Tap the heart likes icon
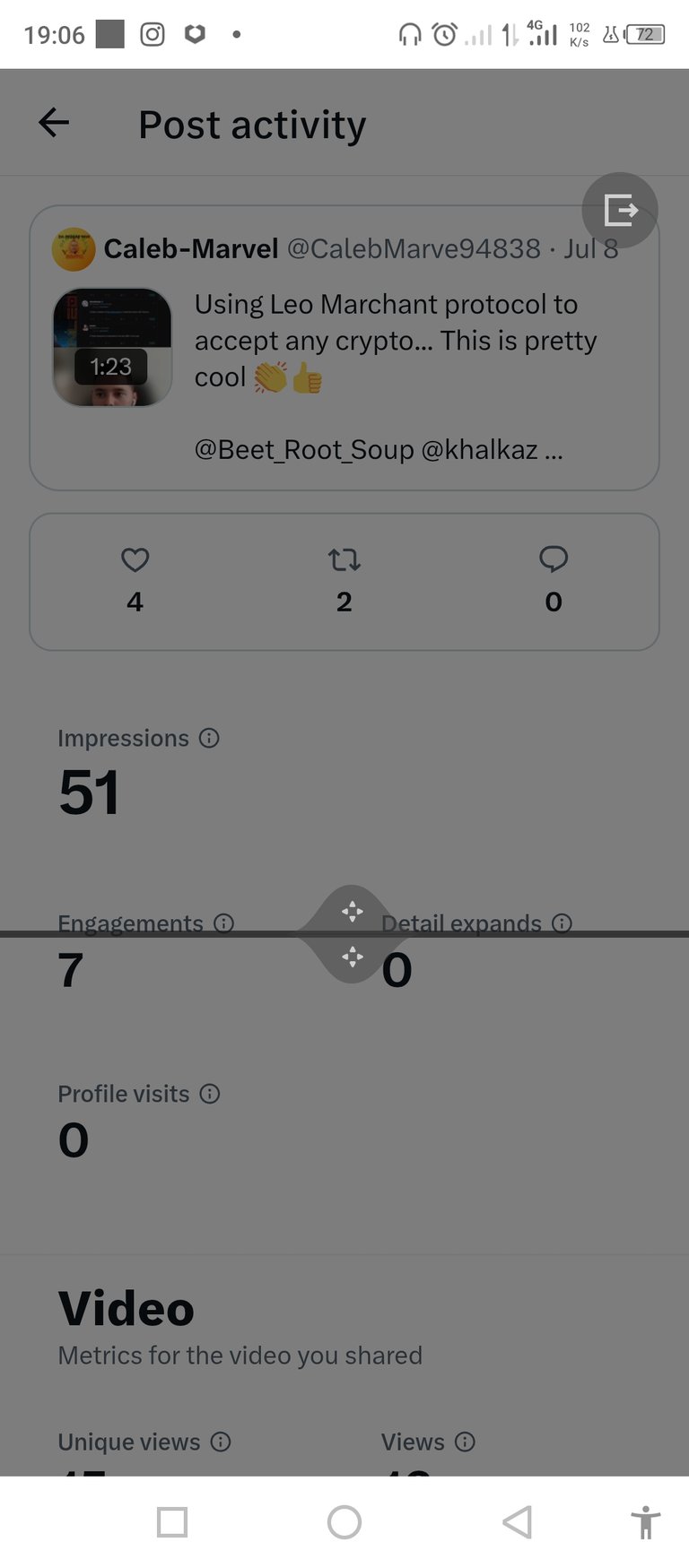The height and width of the screenshot is (1568, 689). [135, 560]
